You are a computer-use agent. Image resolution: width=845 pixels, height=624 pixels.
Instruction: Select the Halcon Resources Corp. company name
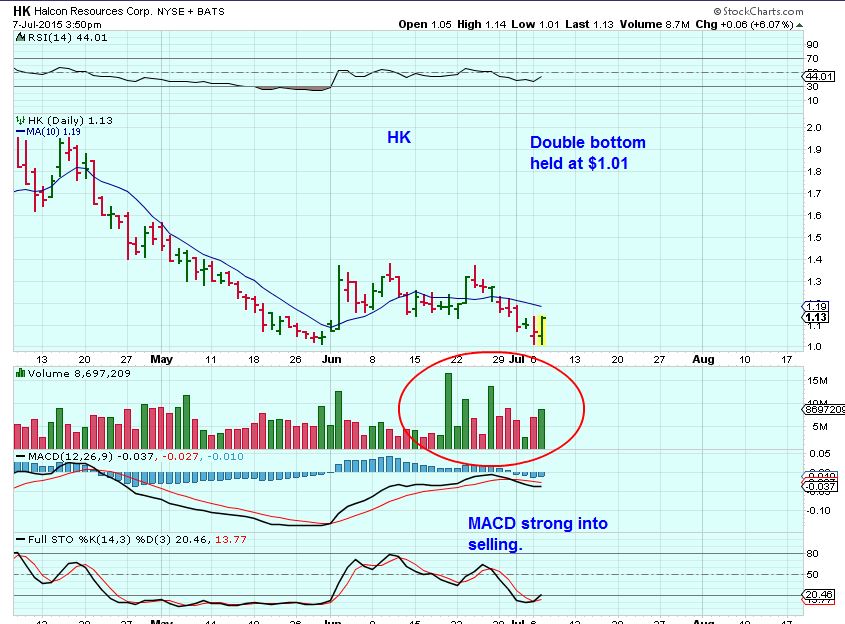(93, 11)
